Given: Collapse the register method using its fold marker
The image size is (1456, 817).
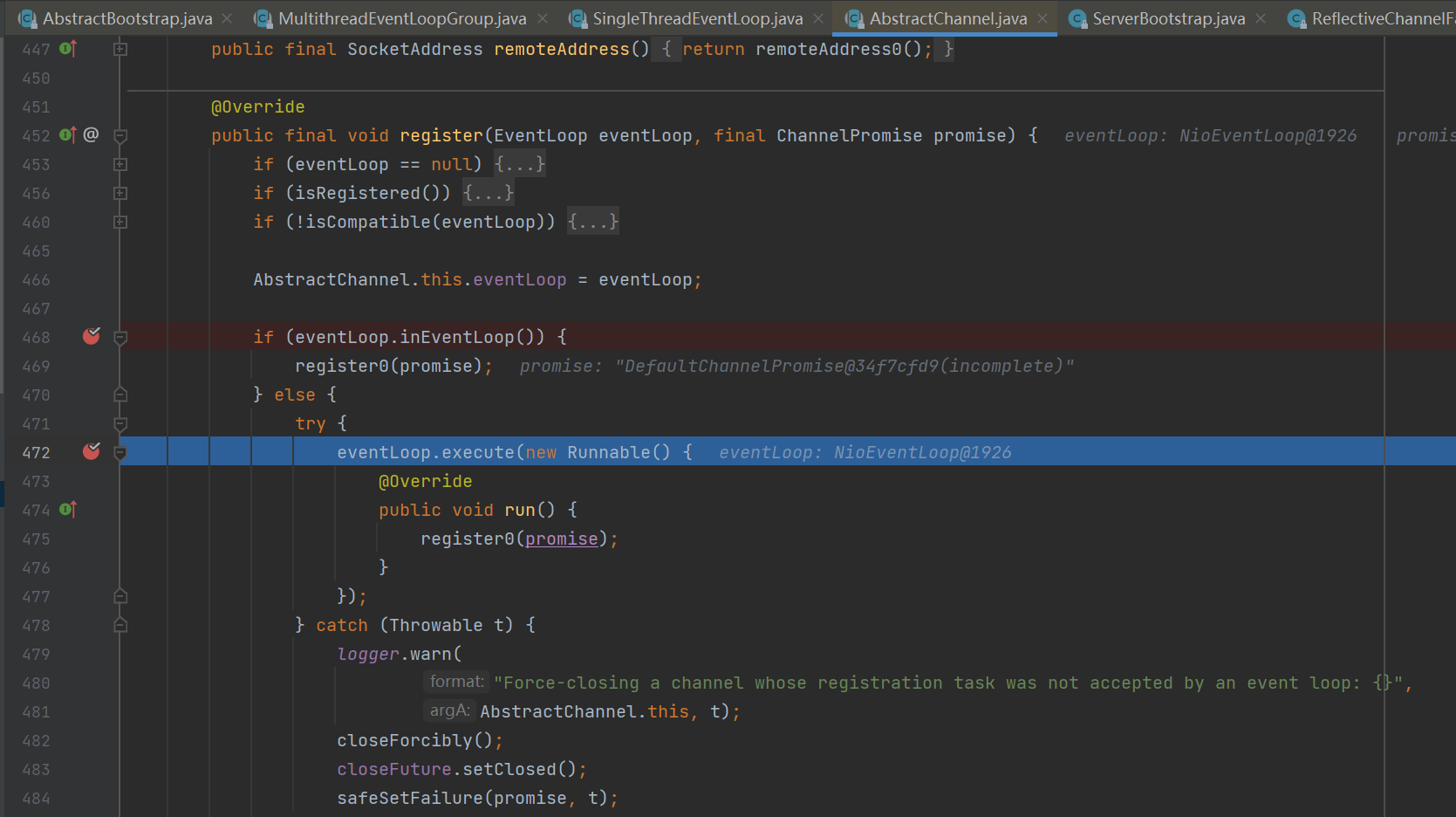Looking at the screenshot, I should point(120,136).
